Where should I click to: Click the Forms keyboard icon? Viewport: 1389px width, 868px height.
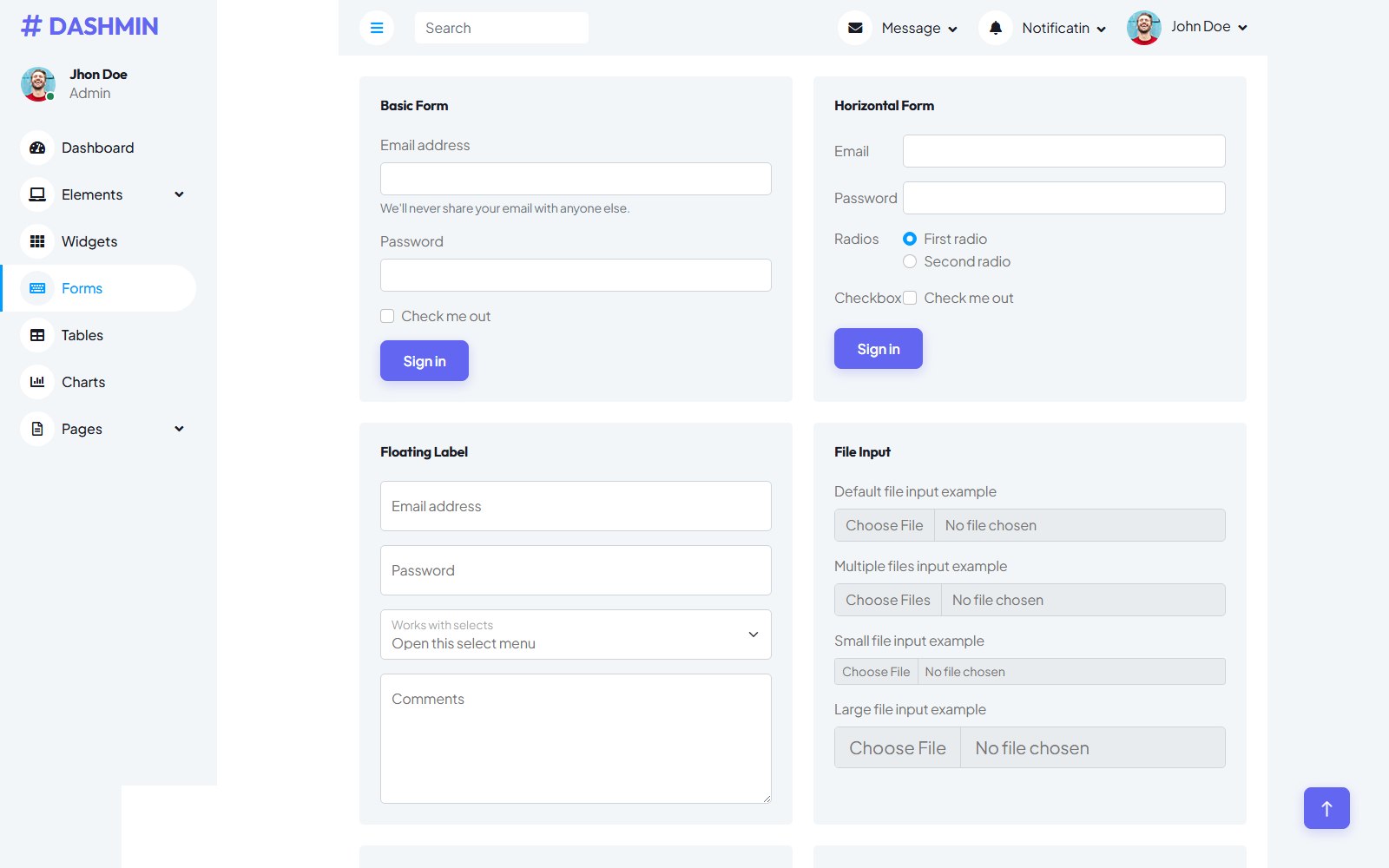(37, 288)
